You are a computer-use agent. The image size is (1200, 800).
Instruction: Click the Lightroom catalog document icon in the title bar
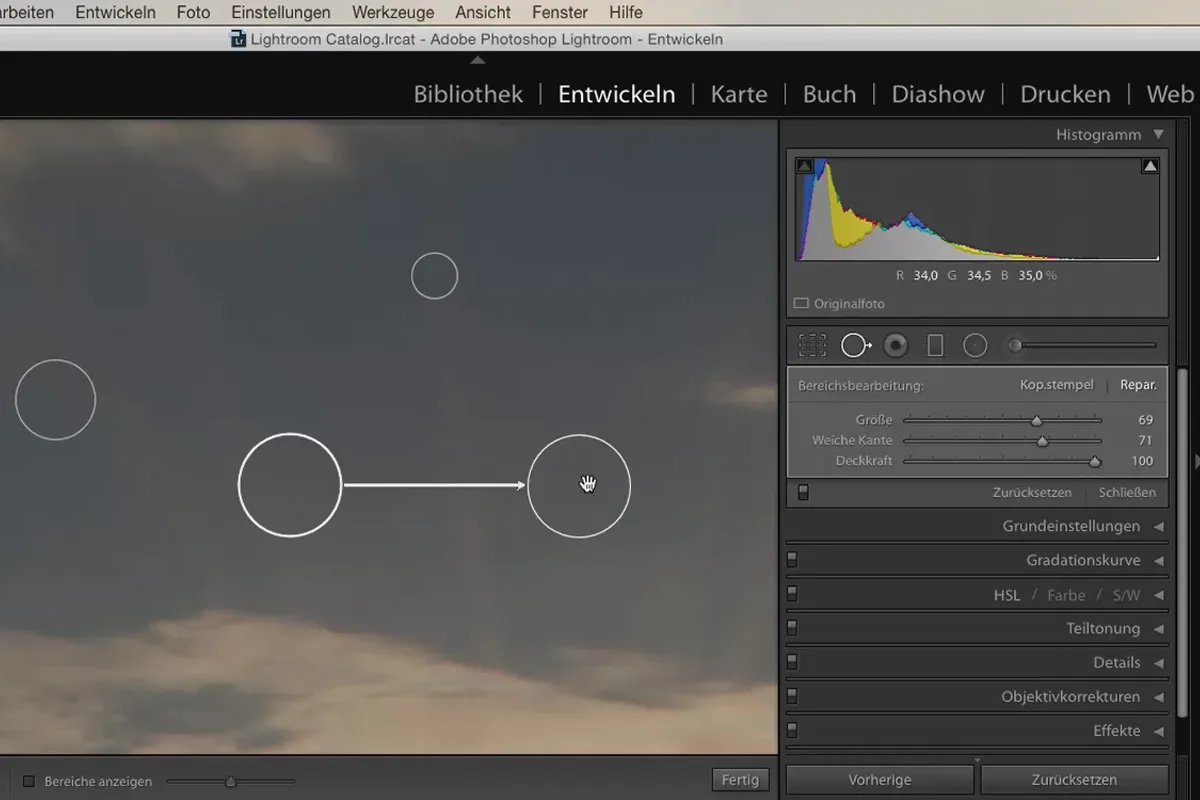click(x=238, y=39)
